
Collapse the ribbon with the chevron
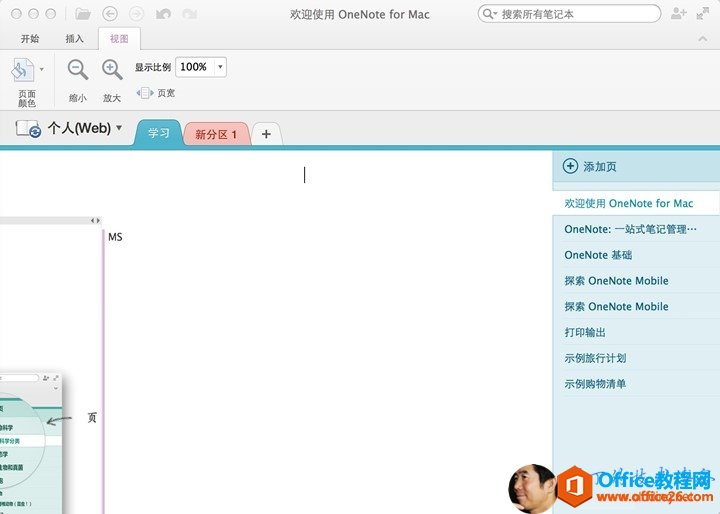click(x=702, y=38)
